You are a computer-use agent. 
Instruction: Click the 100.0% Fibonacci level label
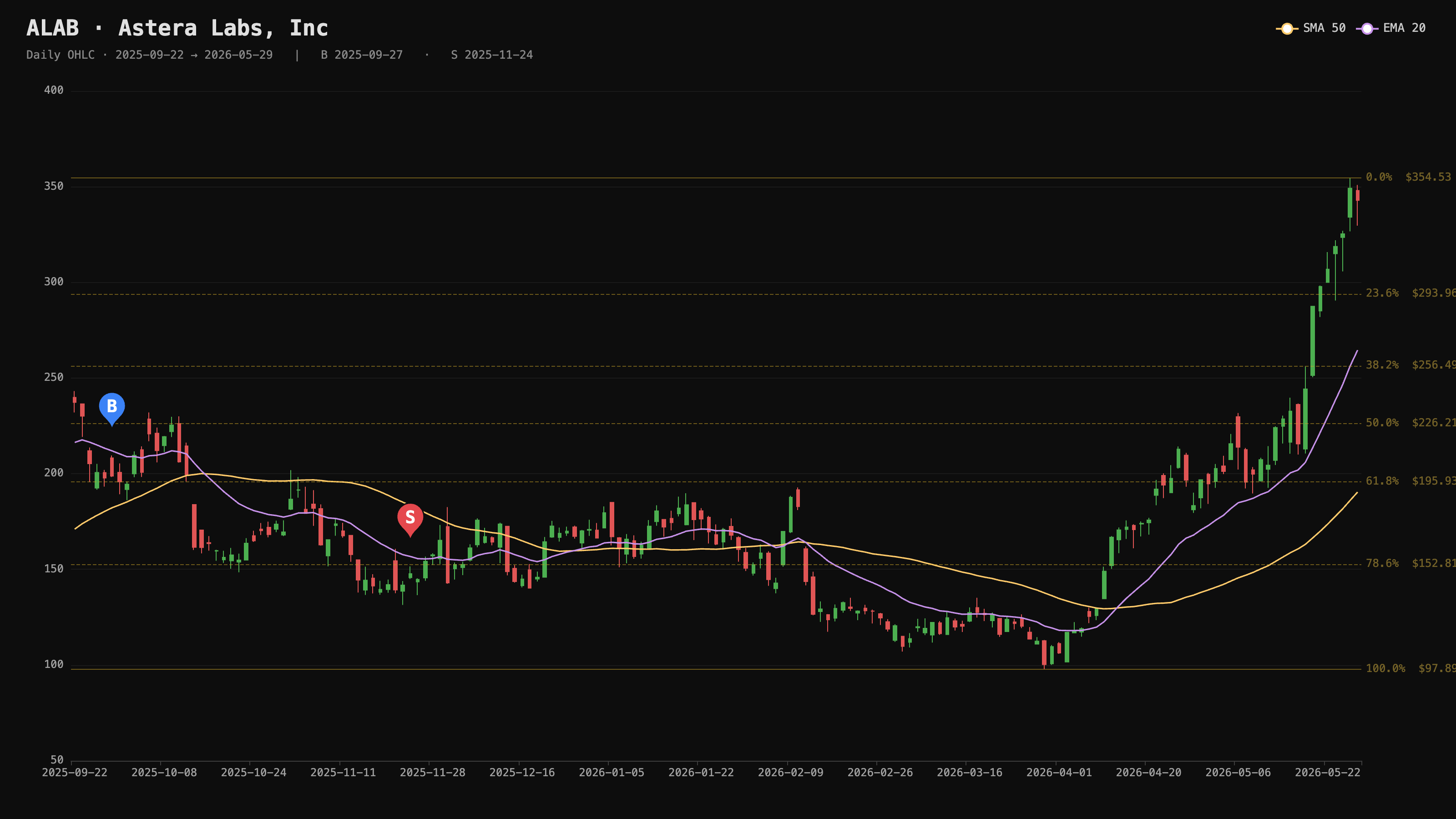[1385, 669]
